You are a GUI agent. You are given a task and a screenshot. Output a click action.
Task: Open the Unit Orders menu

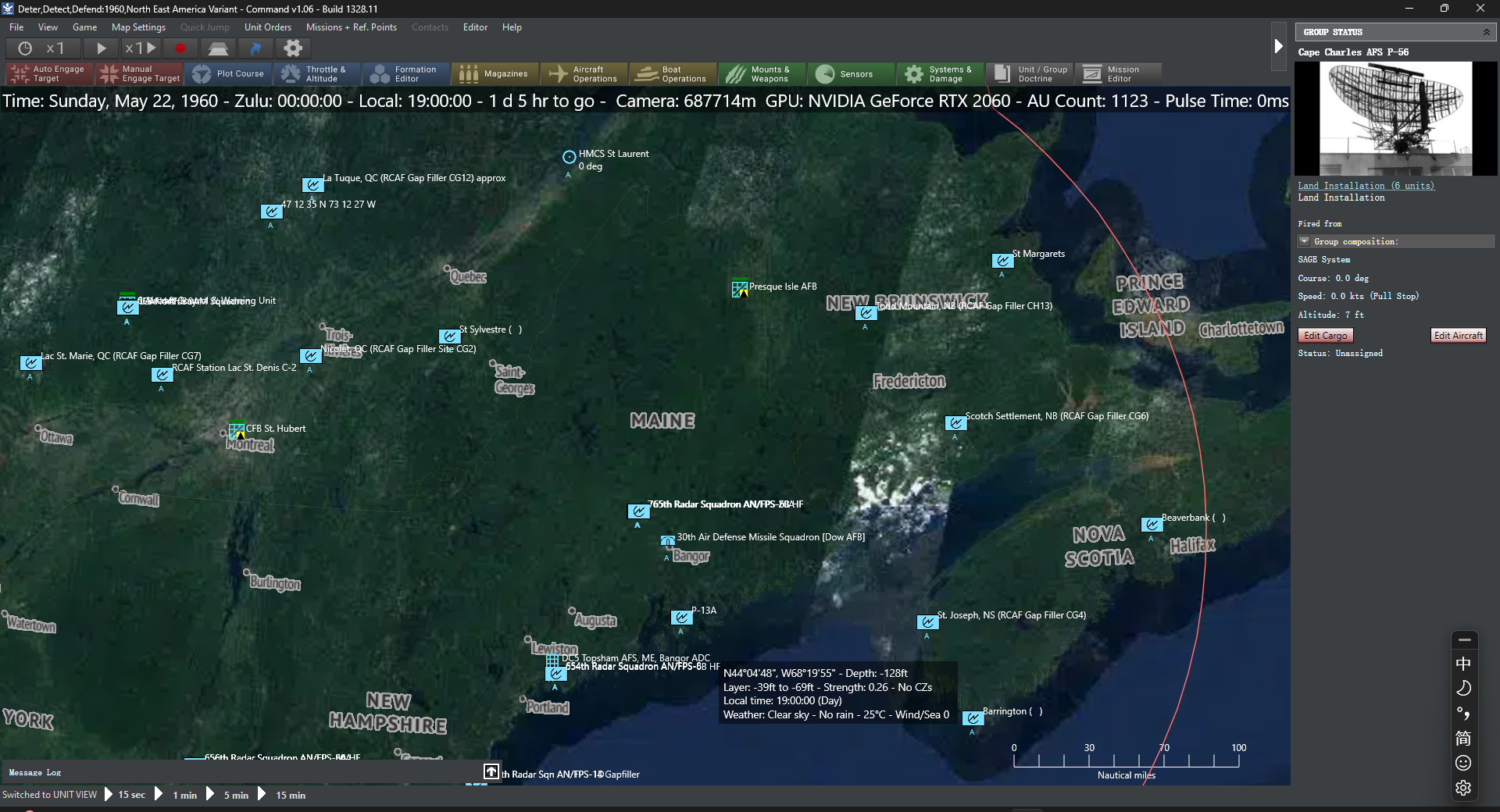[x=268, y=27]
